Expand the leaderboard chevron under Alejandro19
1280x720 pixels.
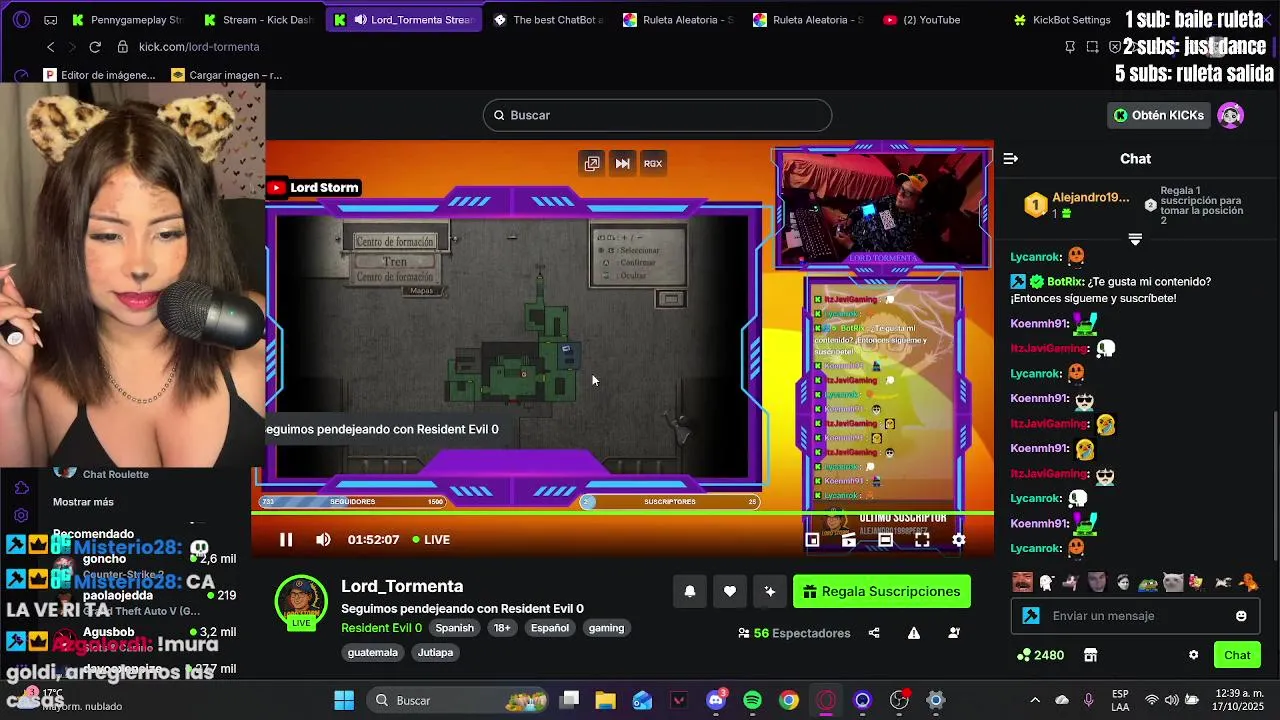(x=1135, y=240)
